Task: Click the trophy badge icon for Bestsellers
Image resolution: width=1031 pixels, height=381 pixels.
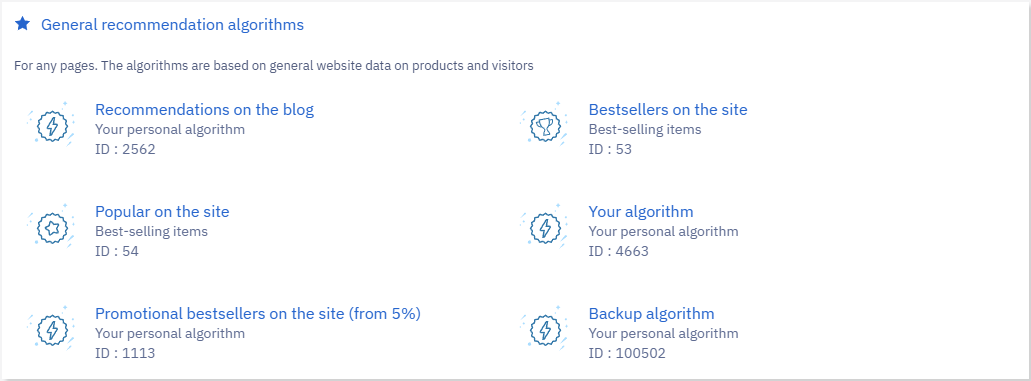Action: 544,125
